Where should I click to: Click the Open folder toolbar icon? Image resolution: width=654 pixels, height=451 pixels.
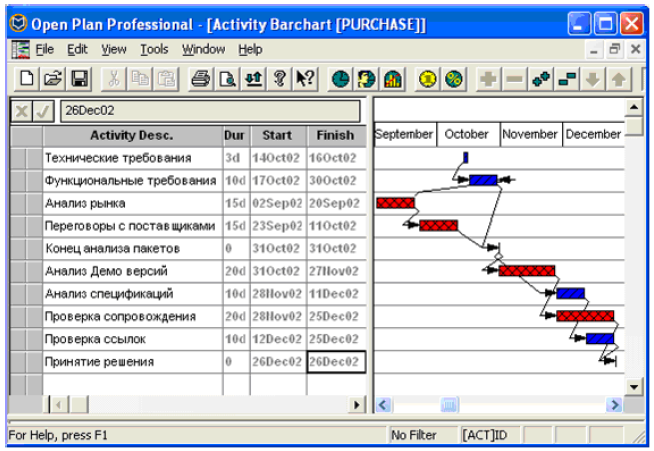click(53, 79)
